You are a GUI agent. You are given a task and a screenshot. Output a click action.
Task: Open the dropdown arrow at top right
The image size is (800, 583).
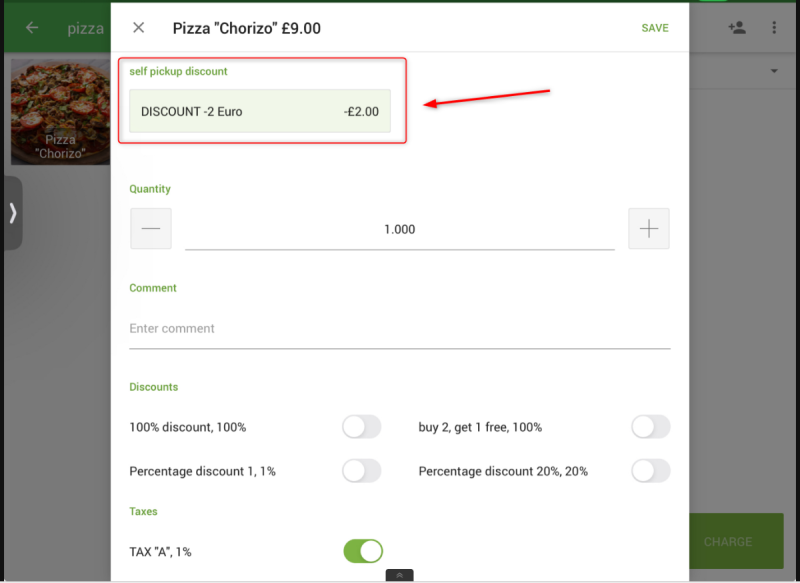[x=774, y=72]
